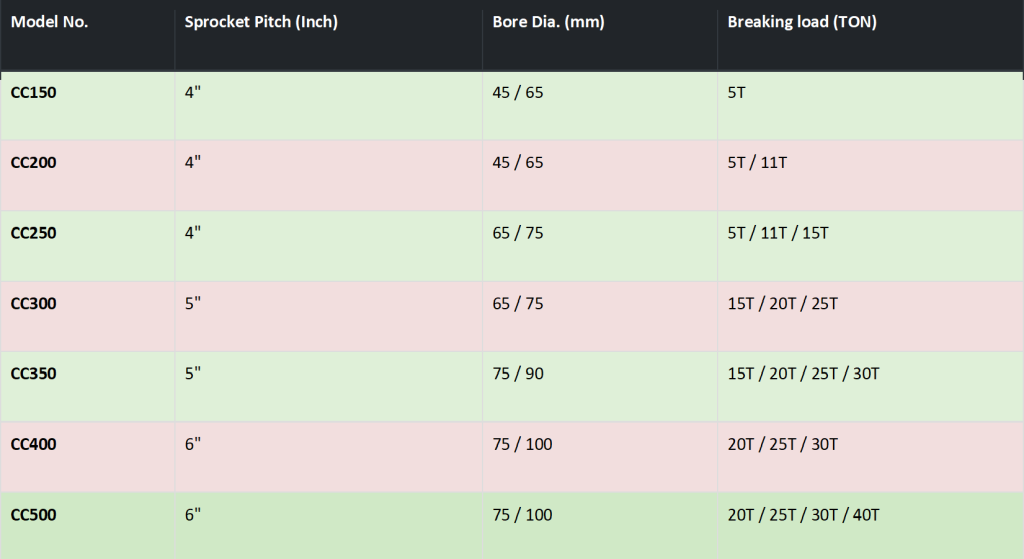
Task: Click the 75 / 90 bore diameter cell
Action: (x=518, y=374)
